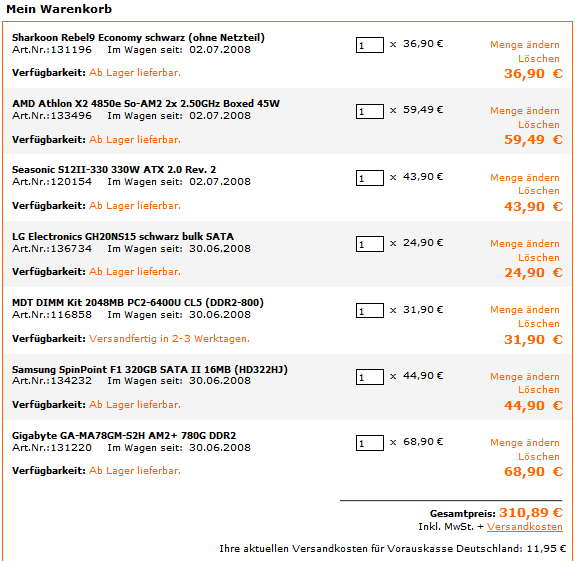The height and width of the screenshot is (561, 575).
Task: Delete the MDT DIMM Kit 2048MB item
Action: coord(539,324)
